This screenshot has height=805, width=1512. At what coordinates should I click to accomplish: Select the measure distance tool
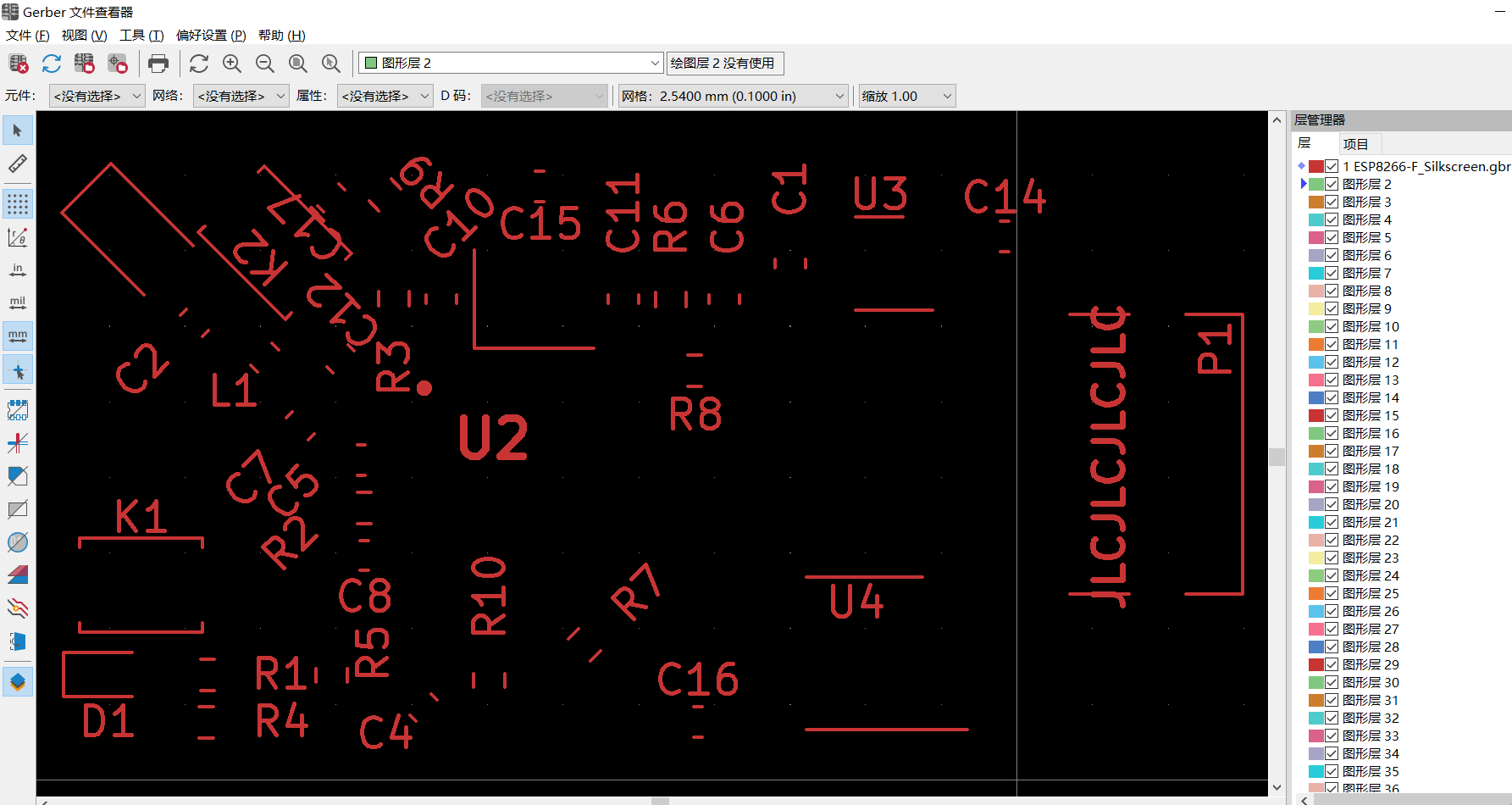[18, 164]
